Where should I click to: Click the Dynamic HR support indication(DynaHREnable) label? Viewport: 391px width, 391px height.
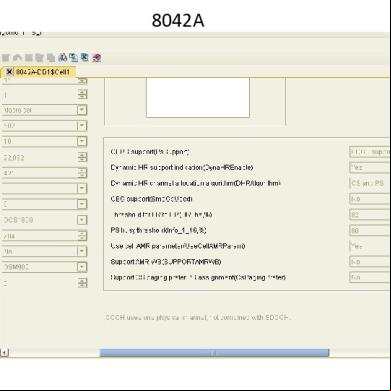click(182, 167)
